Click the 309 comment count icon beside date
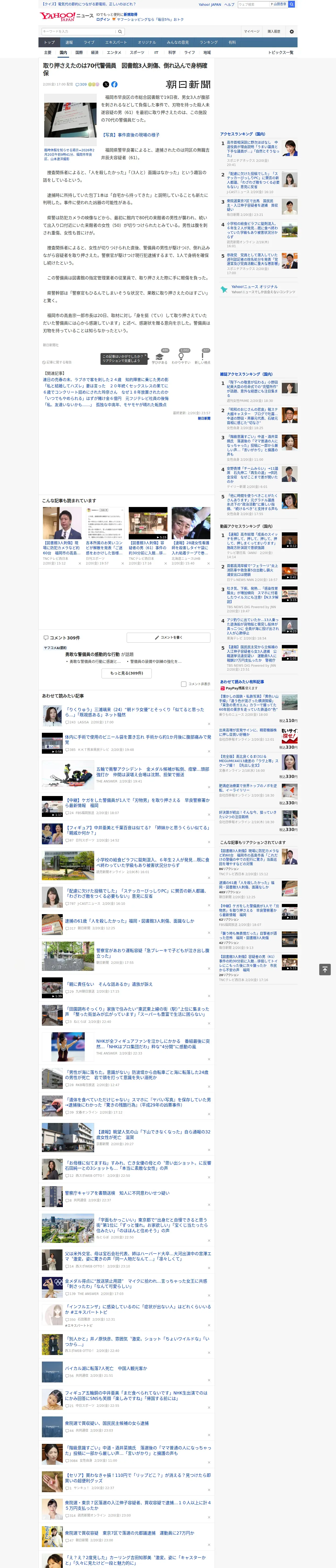The height and width of the screenshot is (1568, 336). coord(81,85)
